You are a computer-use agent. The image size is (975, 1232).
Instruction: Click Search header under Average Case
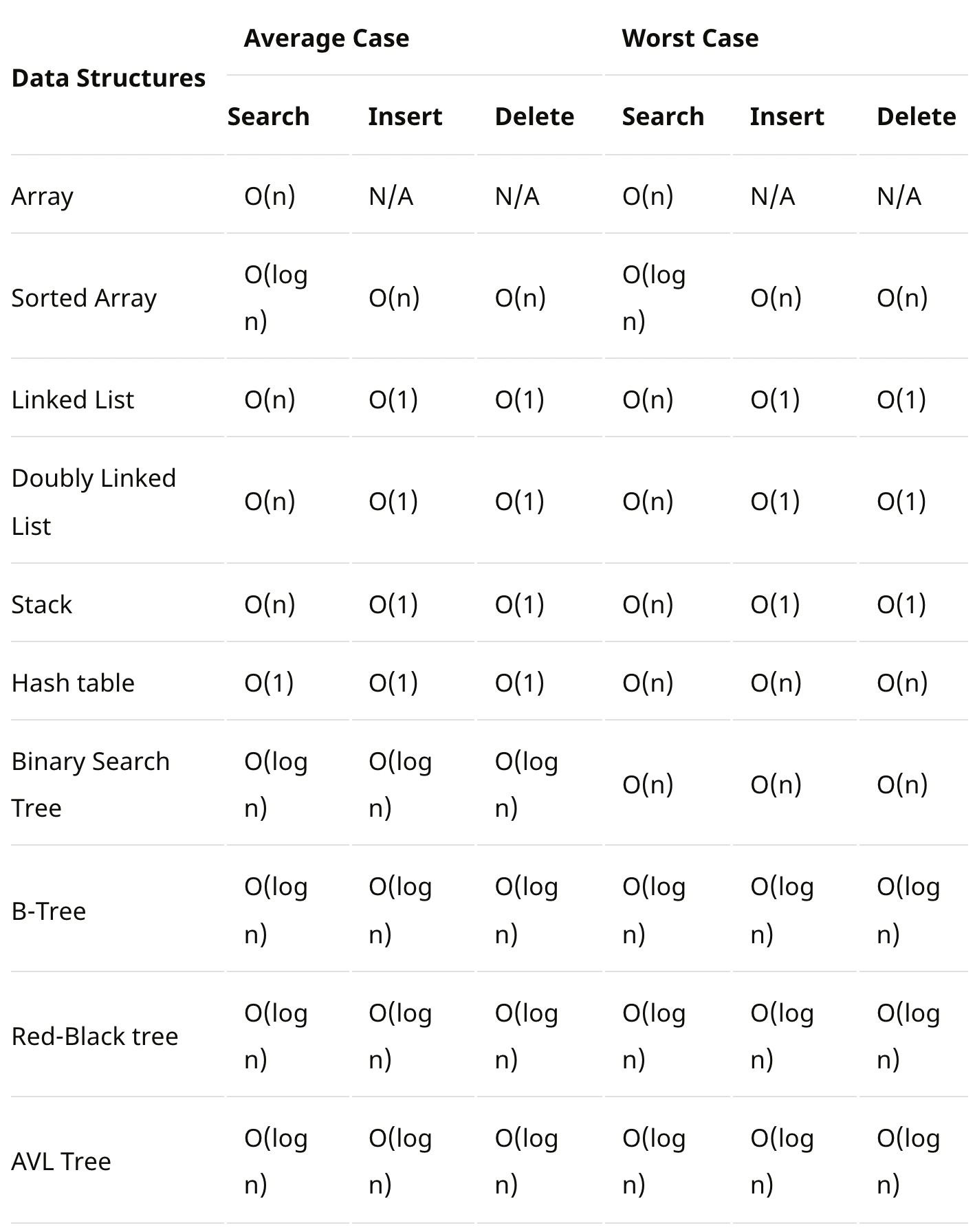[x=268, y=117]
